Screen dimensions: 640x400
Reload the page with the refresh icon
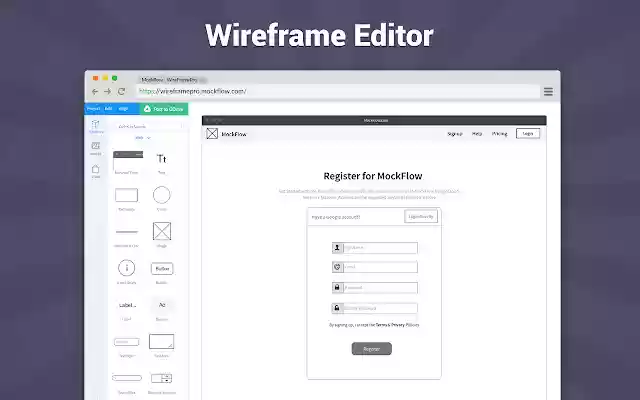[121, 91]
